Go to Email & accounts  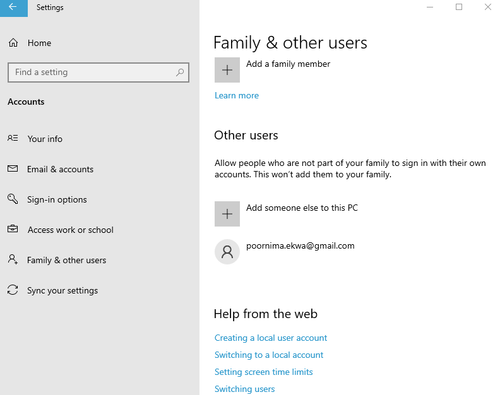tap(60, 169)
